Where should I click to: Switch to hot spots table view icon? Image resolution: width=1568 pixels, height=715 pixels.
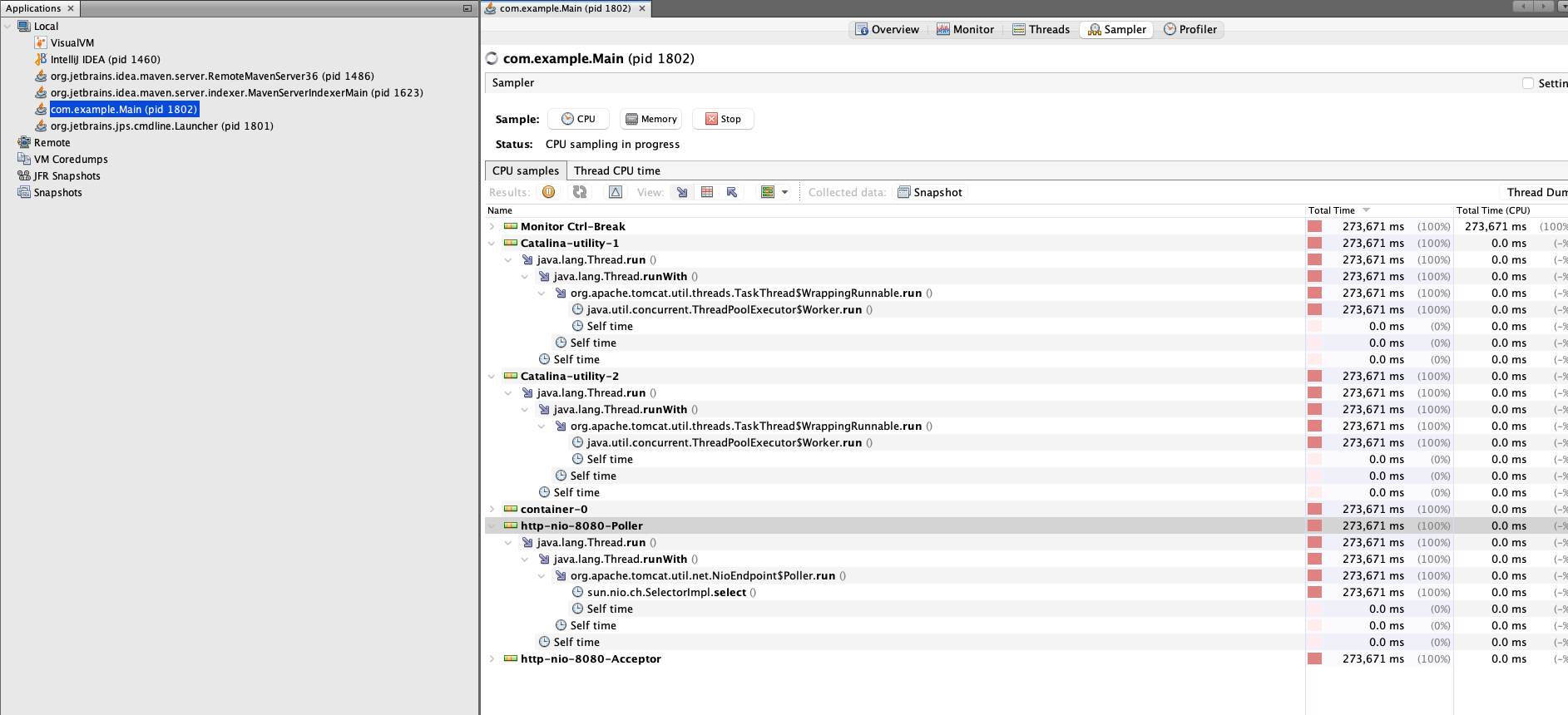pyautogui.click(x=707, y=192)
